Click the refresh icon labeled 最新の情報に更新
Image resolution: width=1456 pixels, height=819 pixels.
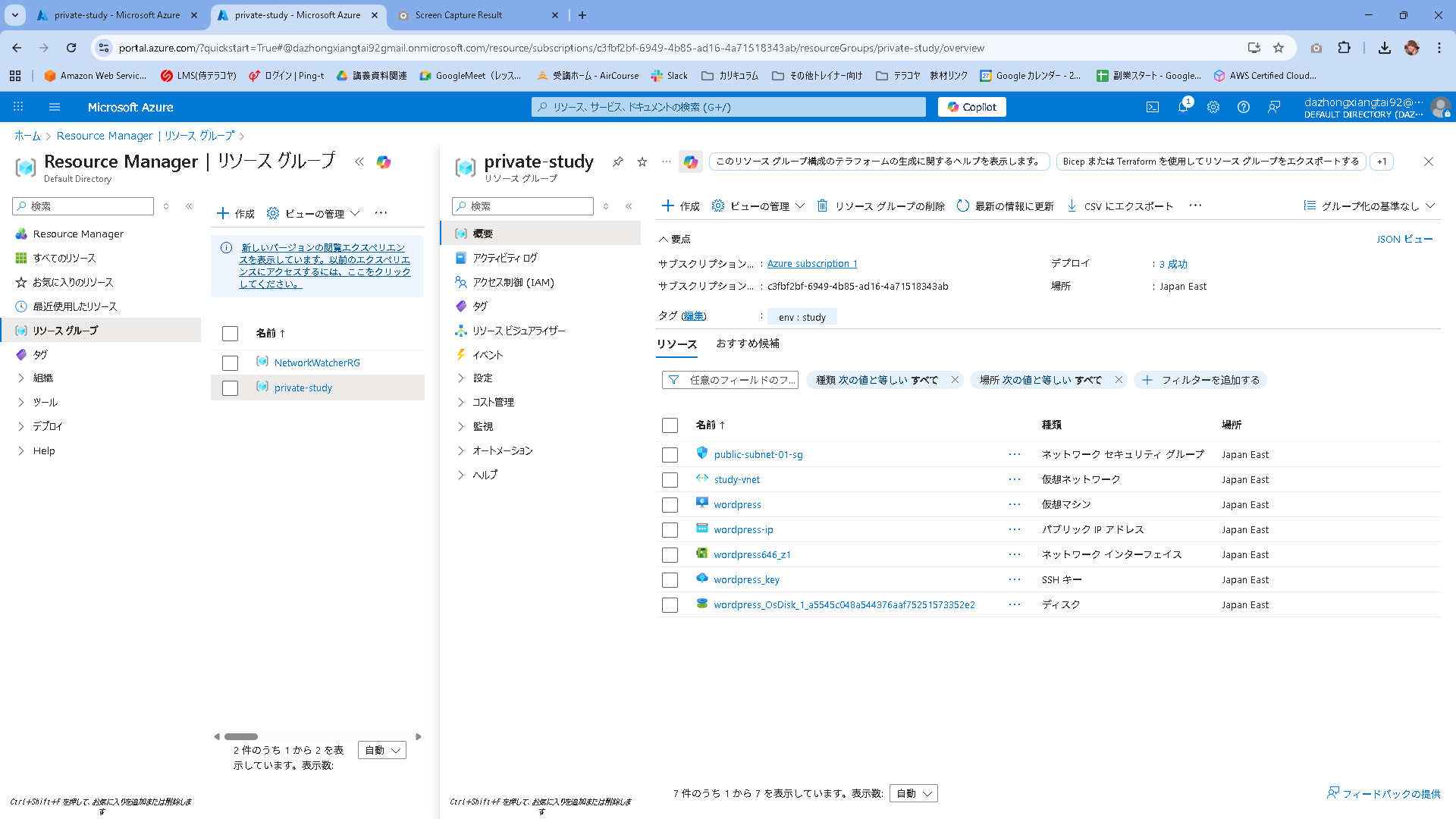(962, 206)
